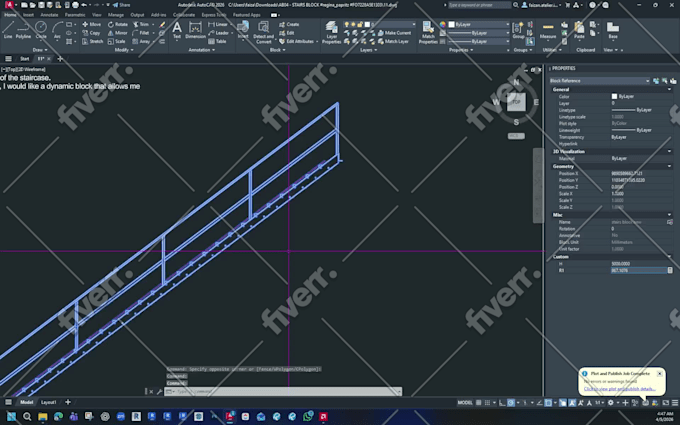Select the Dimension tool
Image resolution: width=680 pixels, height=425 pixels.
pyautogui.click(x=196, y=30)
